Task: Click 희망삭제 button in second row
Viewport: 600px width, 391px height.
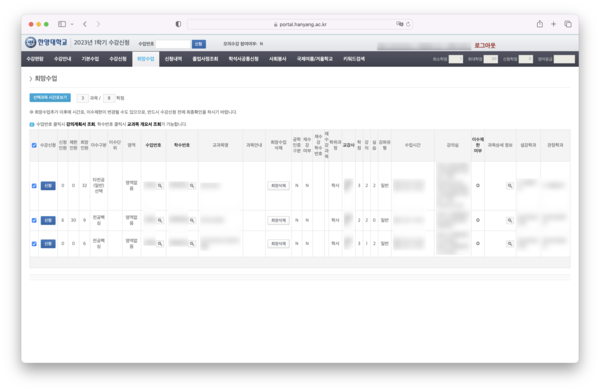Action: click(x=278, y=220)
